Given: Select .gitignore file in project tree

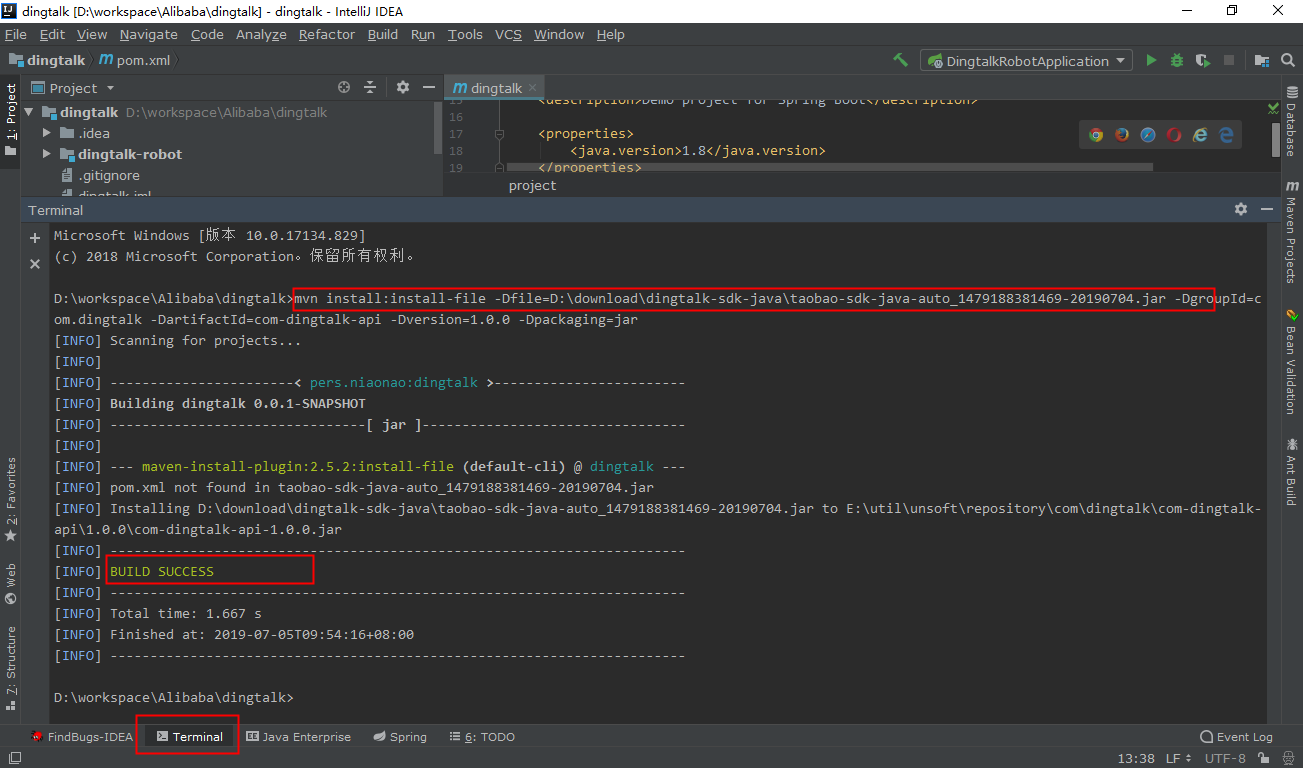Looking at the screenshot, I should pyautogui.click(x=99, y=175).
